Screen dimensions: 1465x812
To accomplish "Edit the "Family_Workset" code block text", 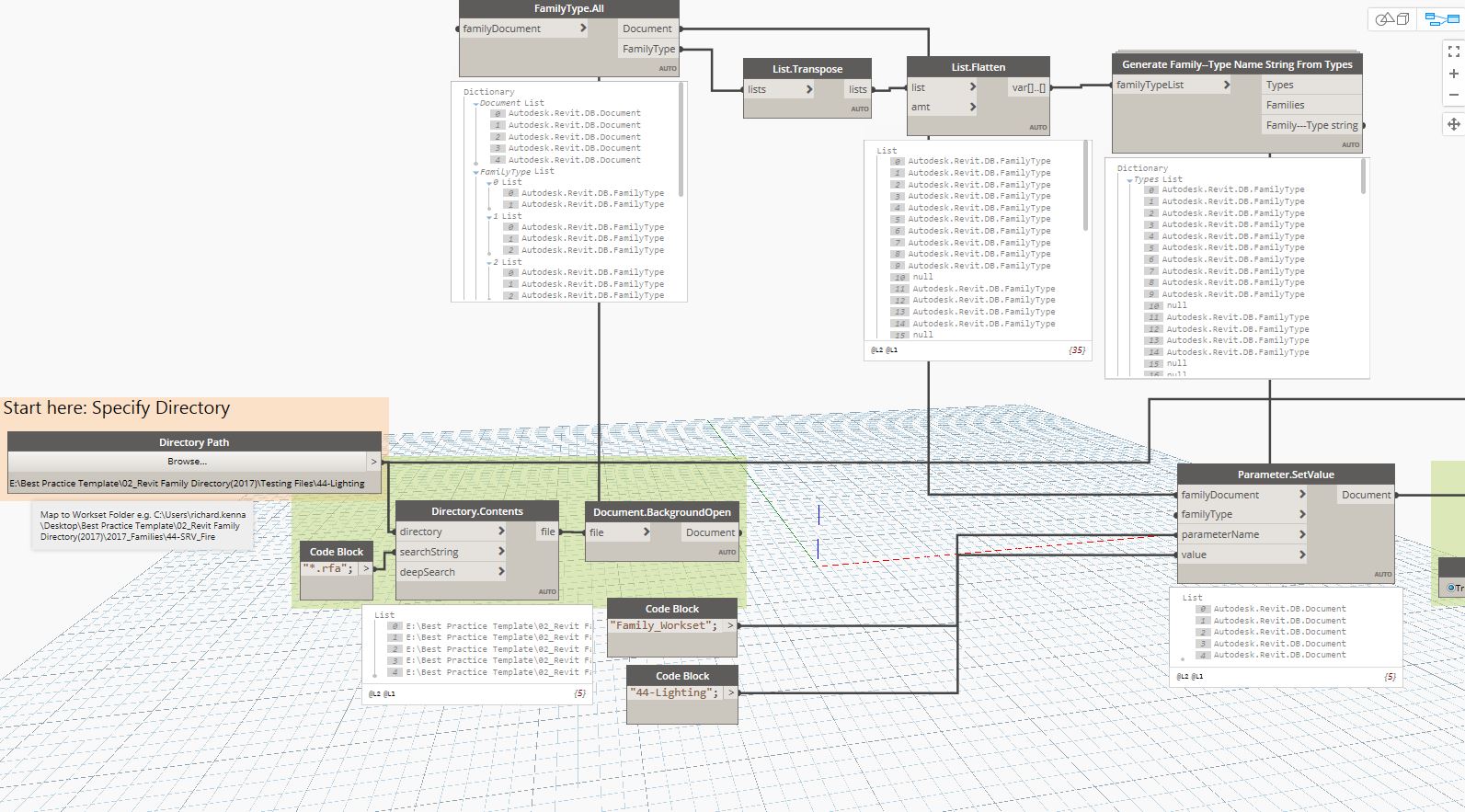I will (666, 625).
